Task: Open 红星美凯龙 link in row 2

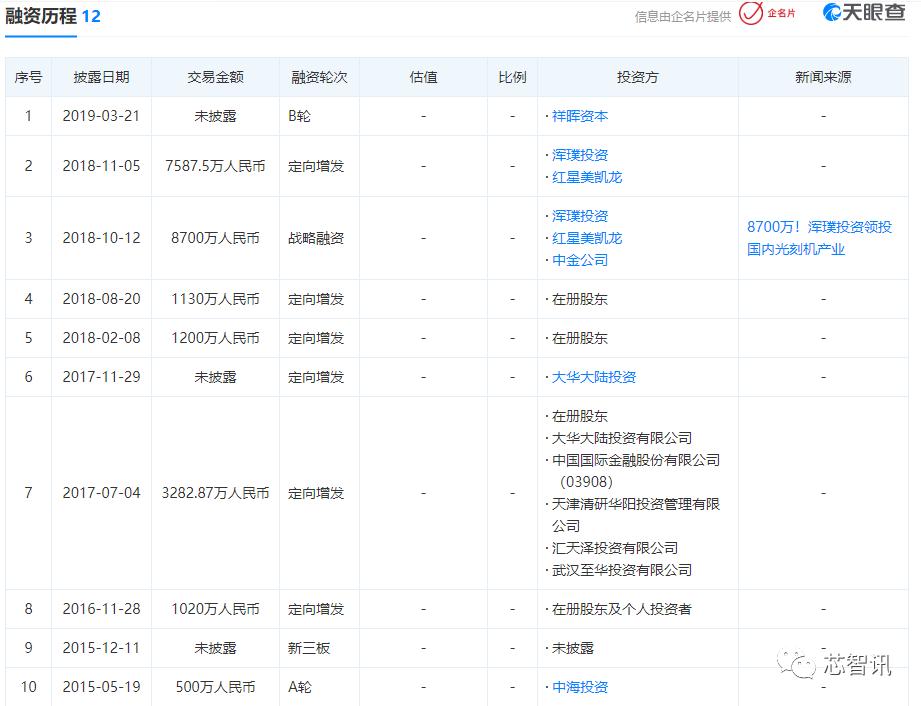Action: [x=587, y=177]
